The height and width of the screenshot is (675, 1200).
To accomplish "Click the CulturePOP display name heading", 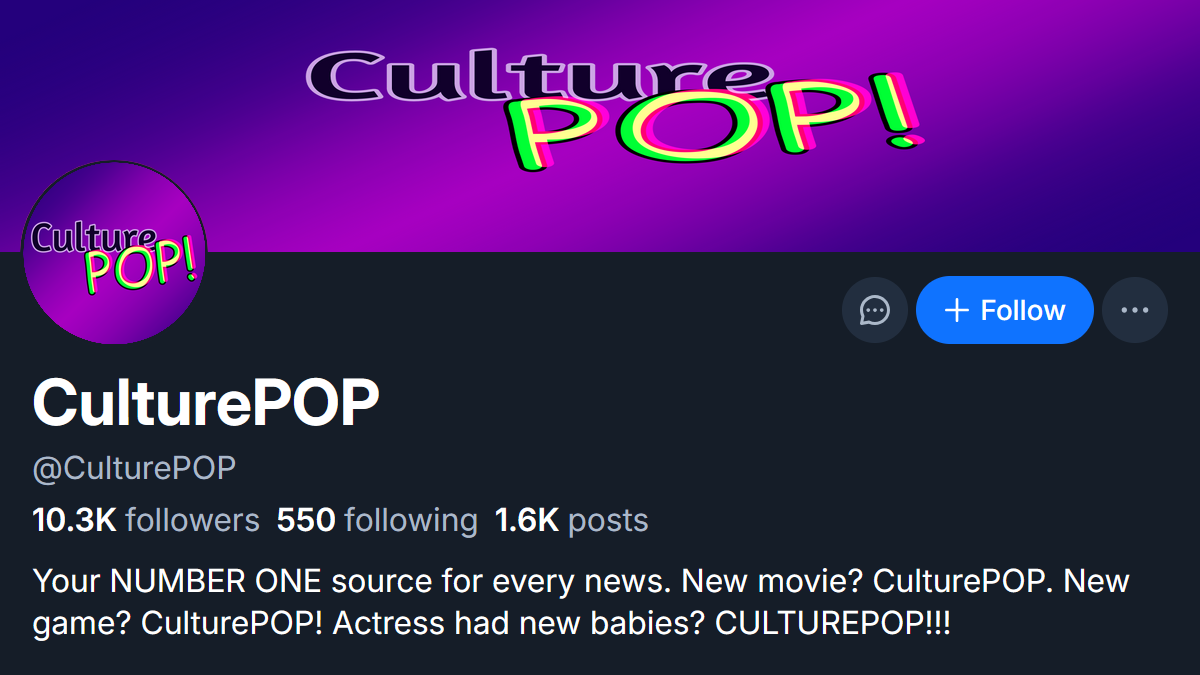I will point(206,403).
